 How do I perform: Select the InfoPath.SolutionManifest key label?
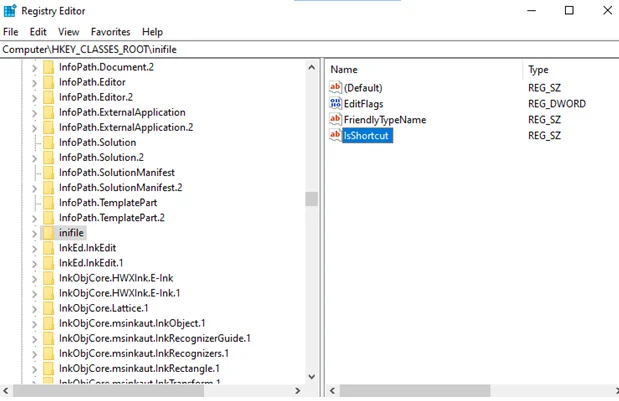pos(116,172)
